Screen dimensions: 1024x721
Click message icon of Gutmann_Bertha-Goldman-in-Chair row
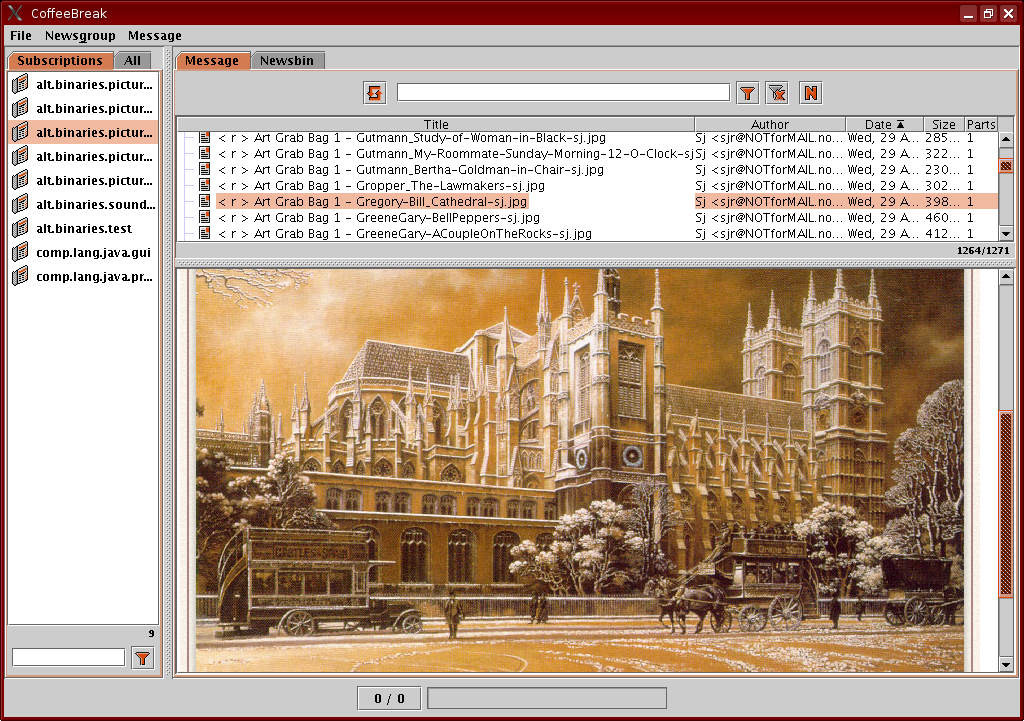[x=204, y=169]
